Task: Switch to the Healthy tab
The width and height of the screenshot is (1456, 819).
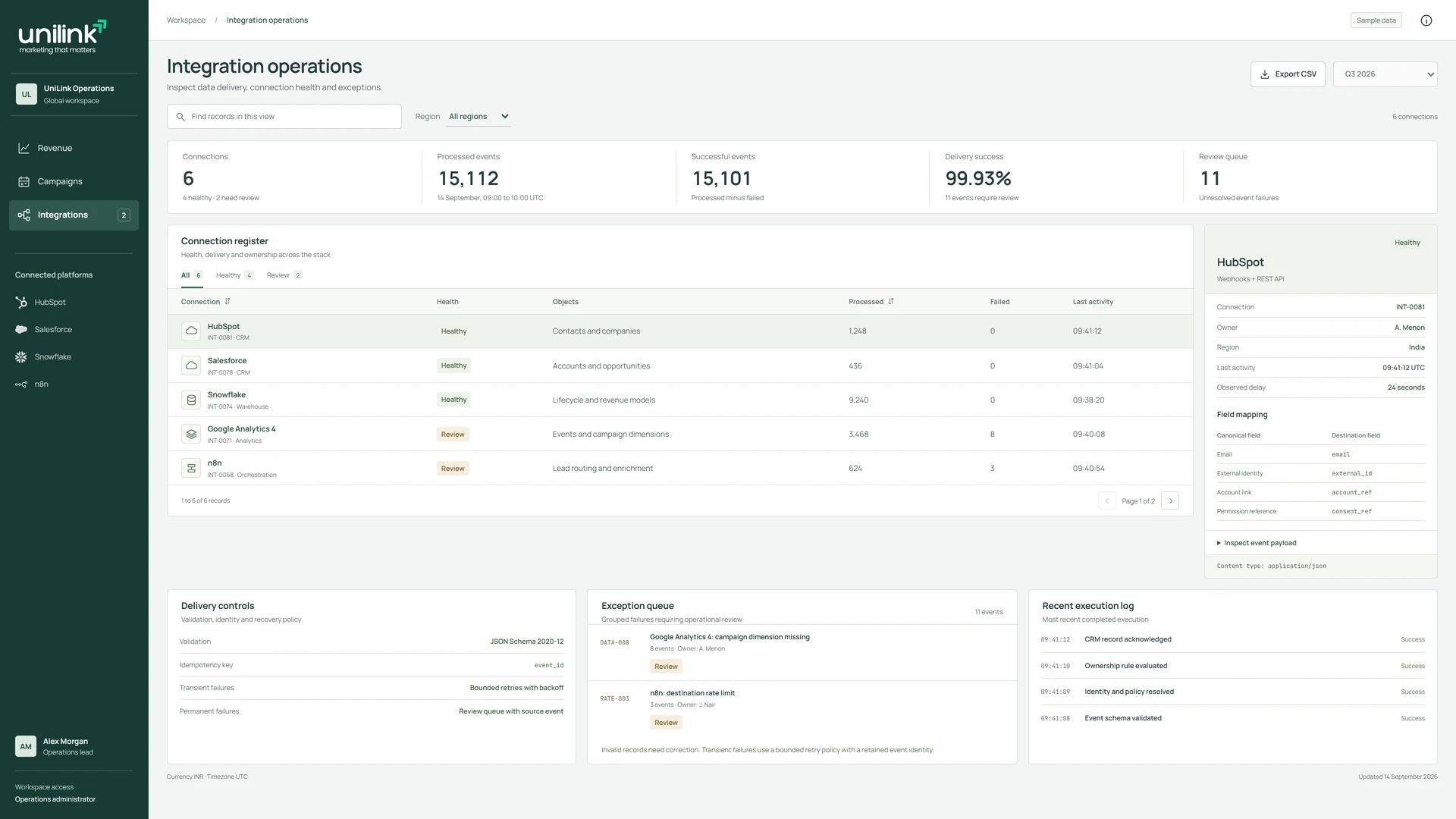Action: click(234, 275)
